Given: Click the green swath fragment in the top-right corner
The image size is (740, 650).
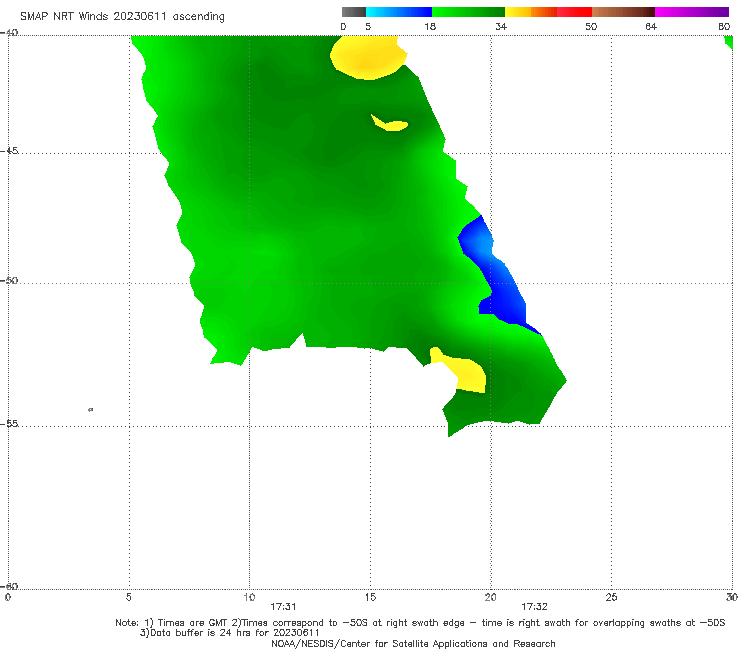Looking at the screenshot, I should tap(729, 42).
